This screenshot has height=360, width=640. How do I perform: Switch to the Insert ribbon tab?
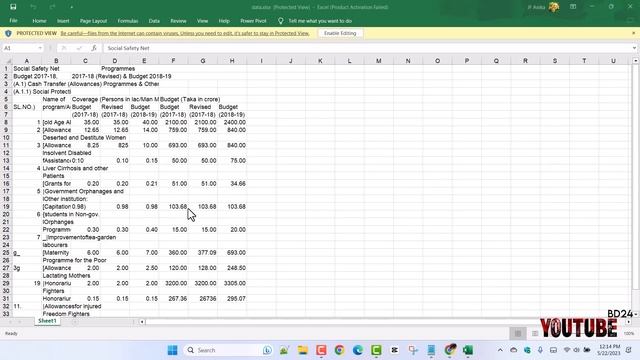click(63, 21)
